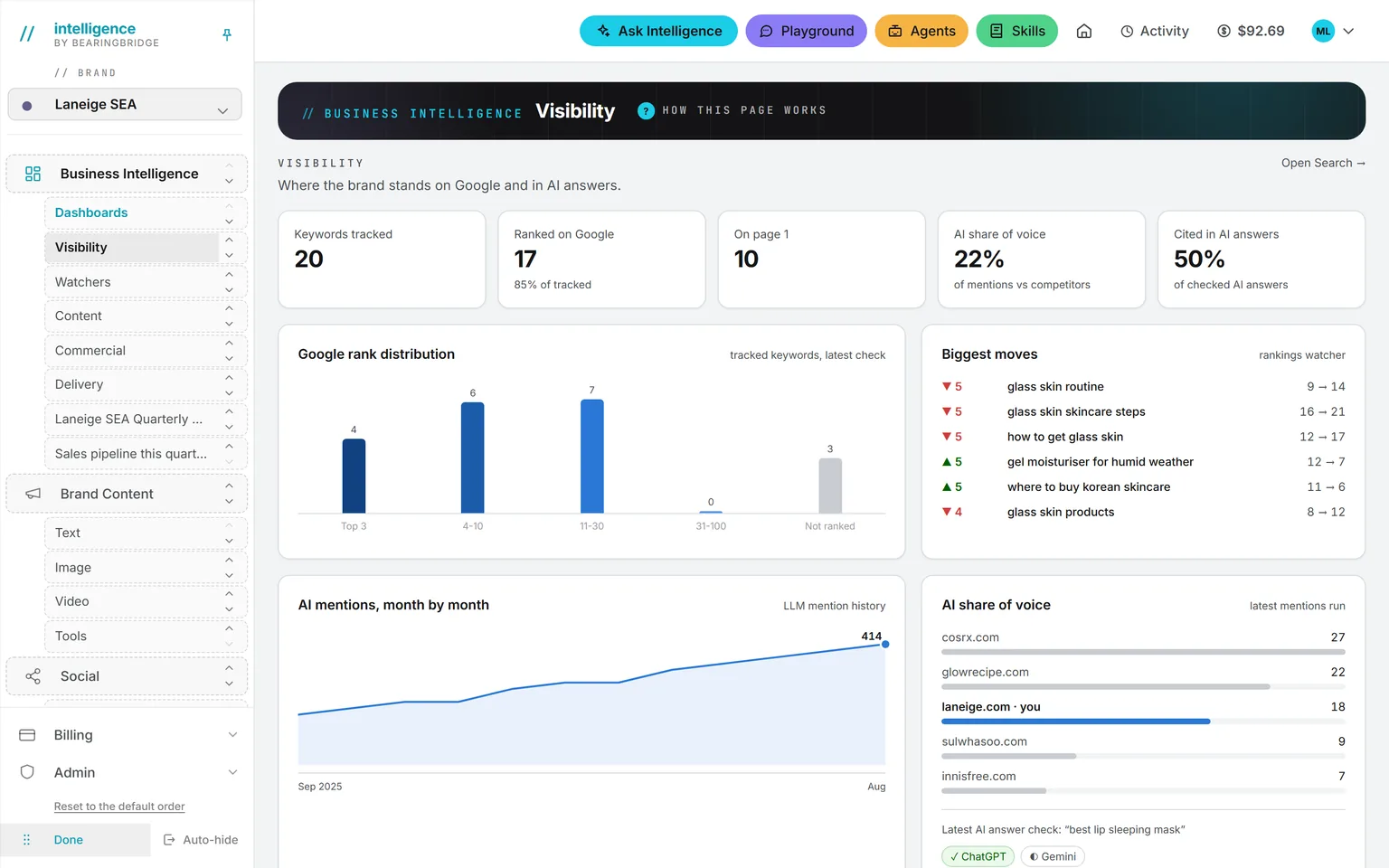Move Watchers down in the sidebar
This screenshot has height=868, width=1389.
[229, 290]
